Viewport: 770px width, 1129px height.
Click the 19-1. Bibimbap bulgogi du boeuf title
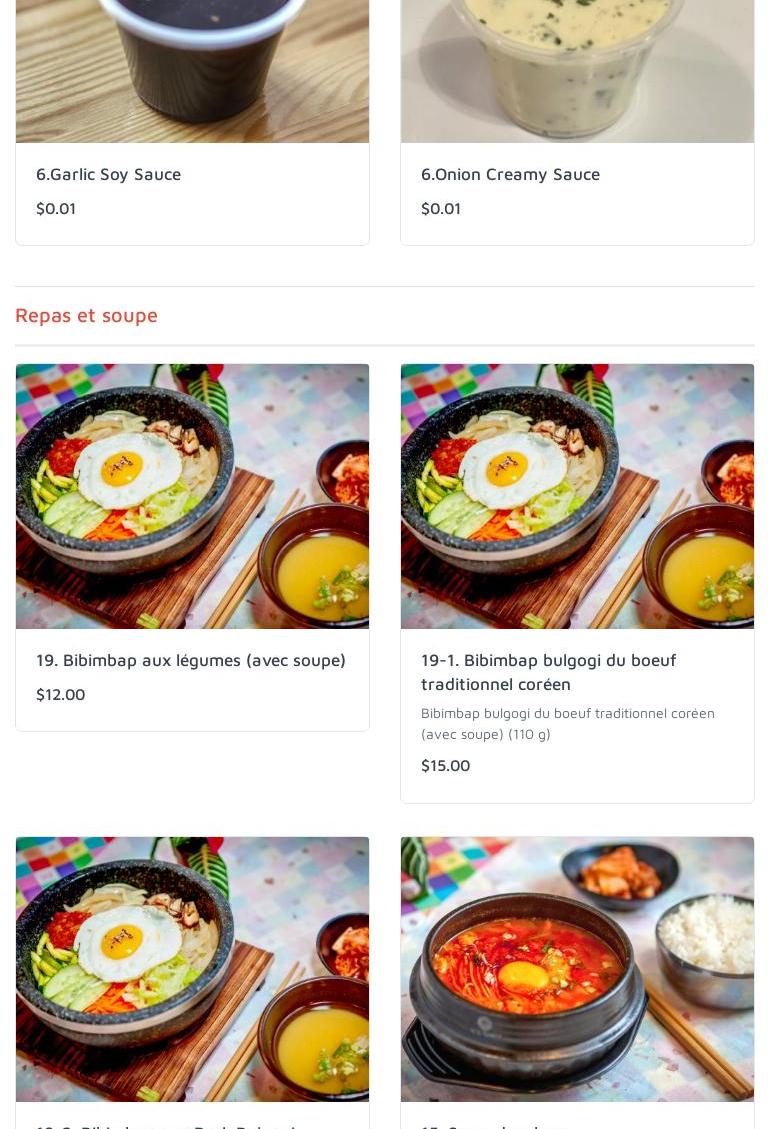click(x=548, y=672)
